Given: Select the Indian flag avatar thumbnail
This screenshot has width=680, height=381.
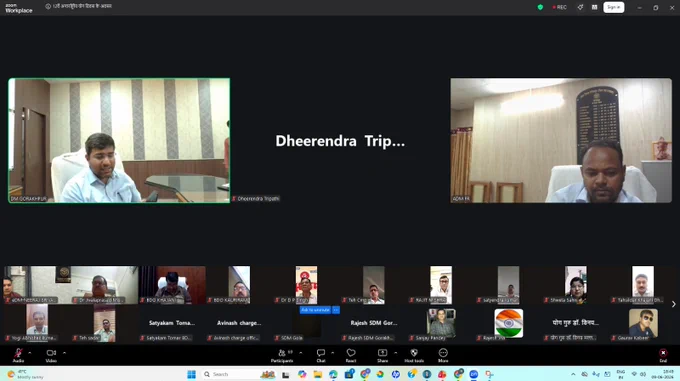Looking at the screenshot, I should click(508, 323).
